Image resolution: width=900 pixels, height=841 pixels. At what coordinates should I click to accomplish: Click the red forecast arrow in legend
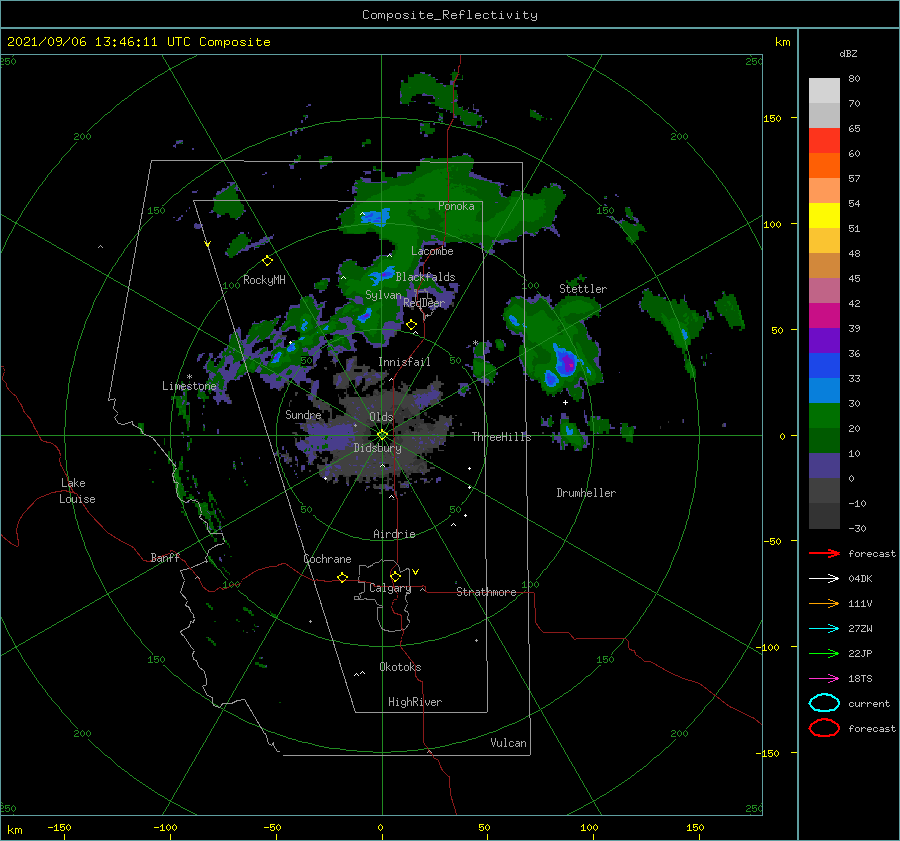(x=824, y=553)
